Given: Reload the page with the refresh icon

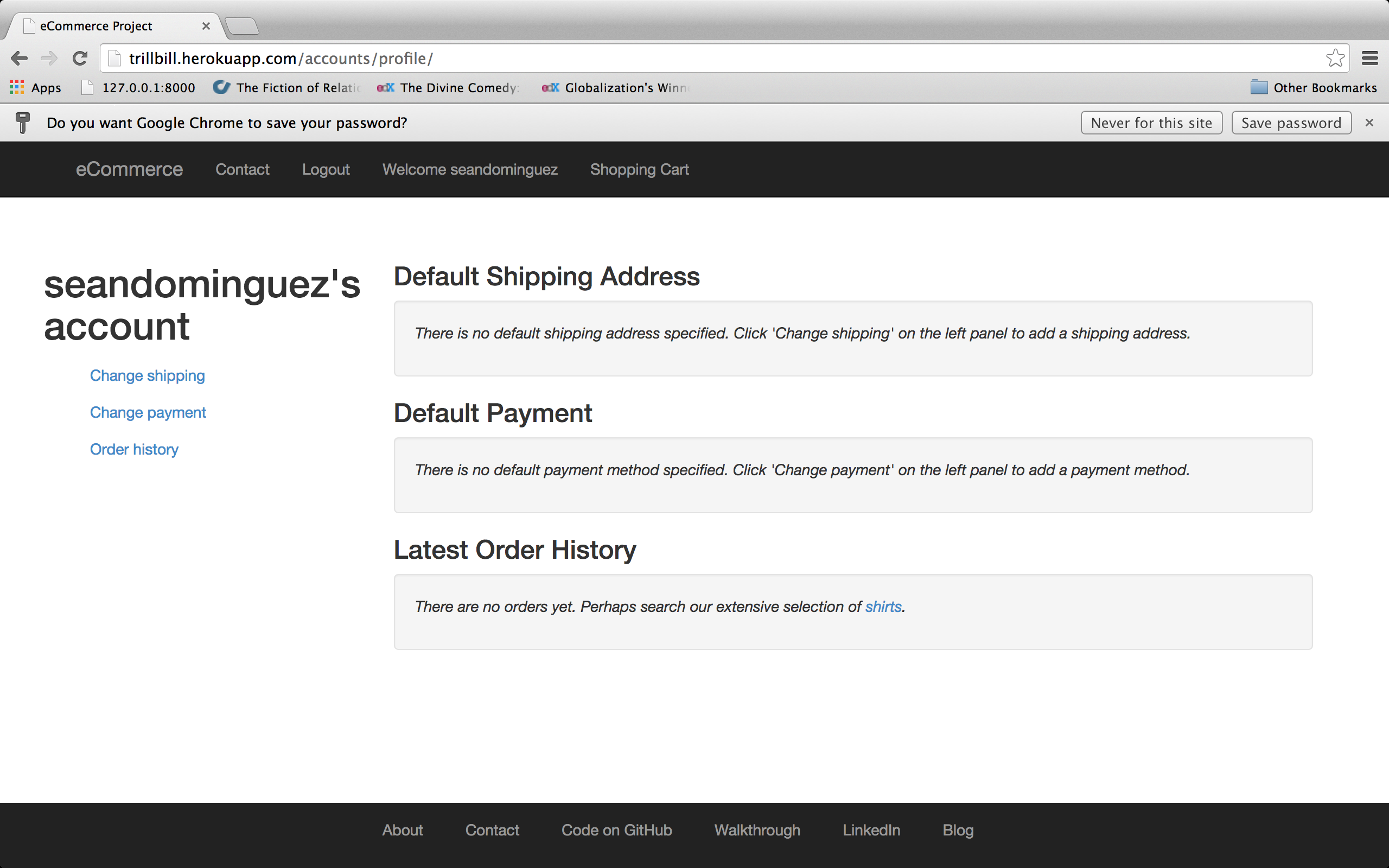Looking at the screenshot, I should [80, 58].
